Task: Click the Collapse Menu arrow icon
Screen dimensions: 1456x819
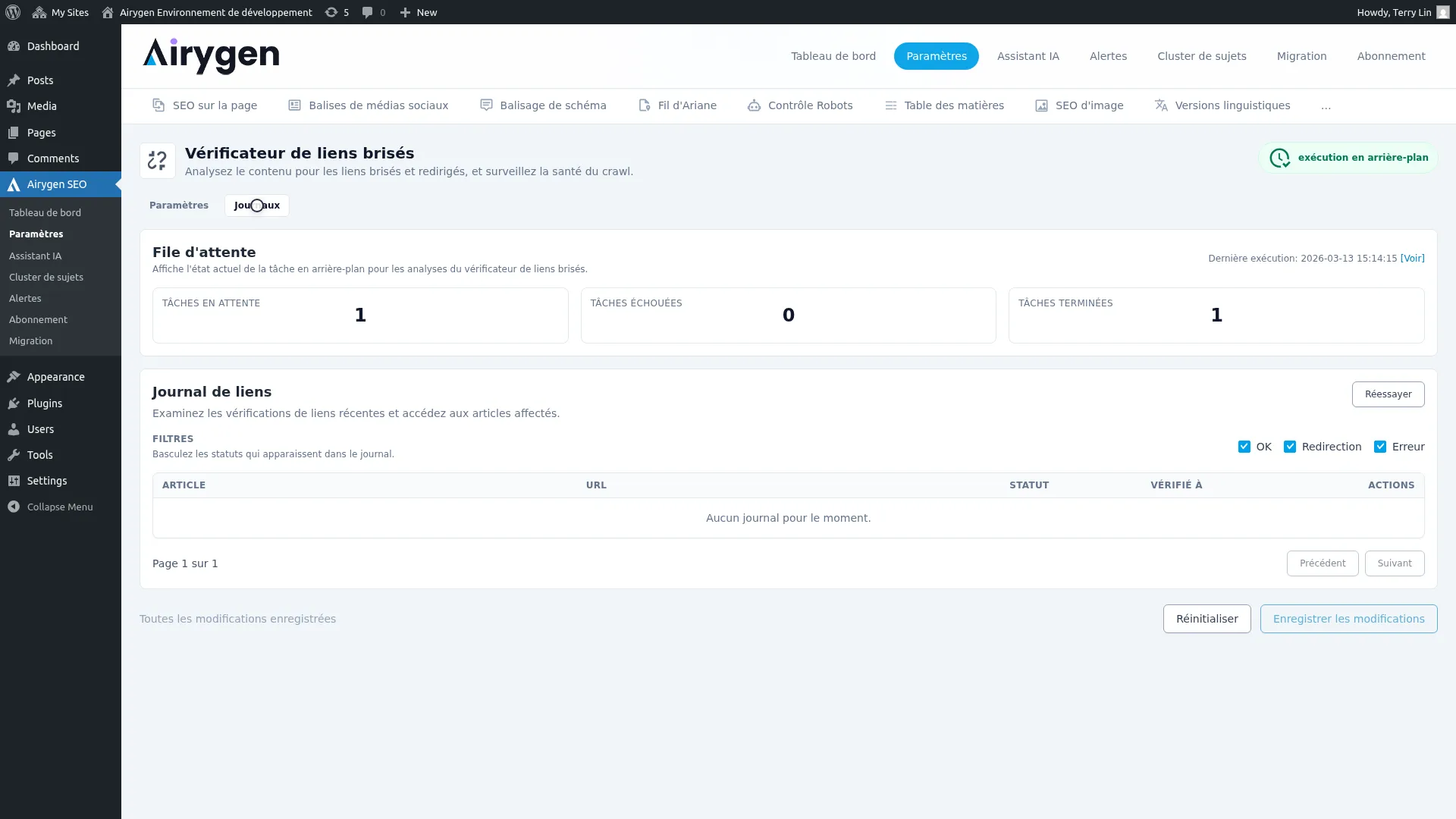Action: pos(14,507)
